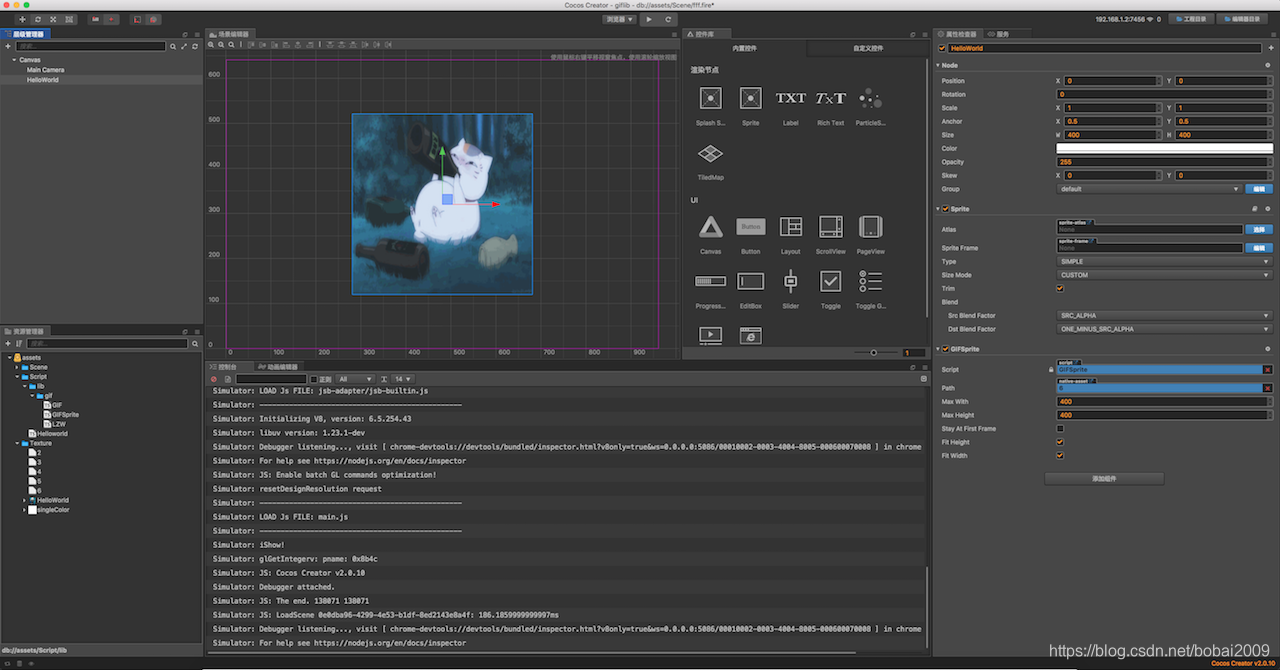Select the Rotate transform tool
This screenshot has width=1280, height=670.
coord(38,19)
